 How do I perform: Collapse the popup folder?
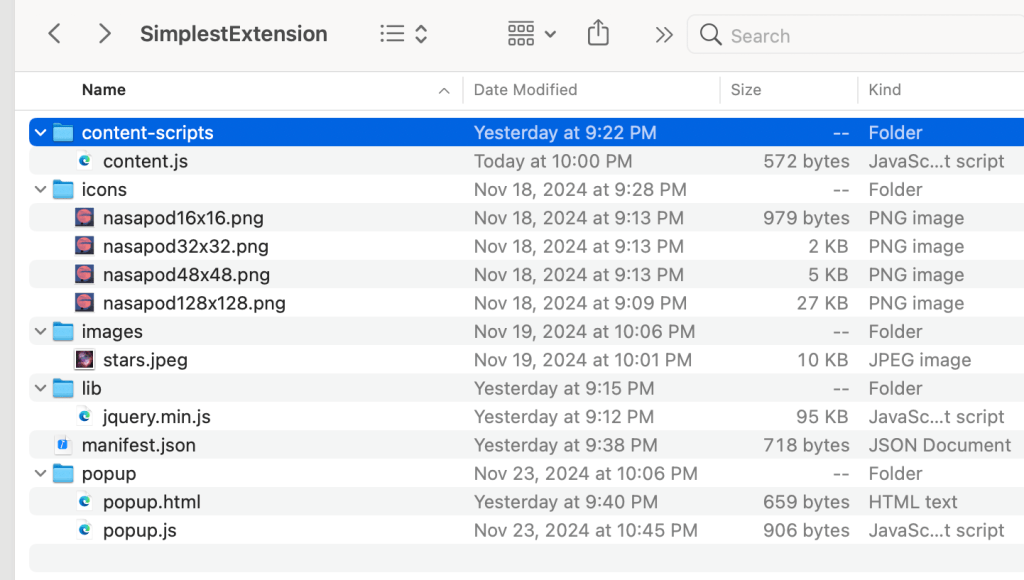(40, 474)
